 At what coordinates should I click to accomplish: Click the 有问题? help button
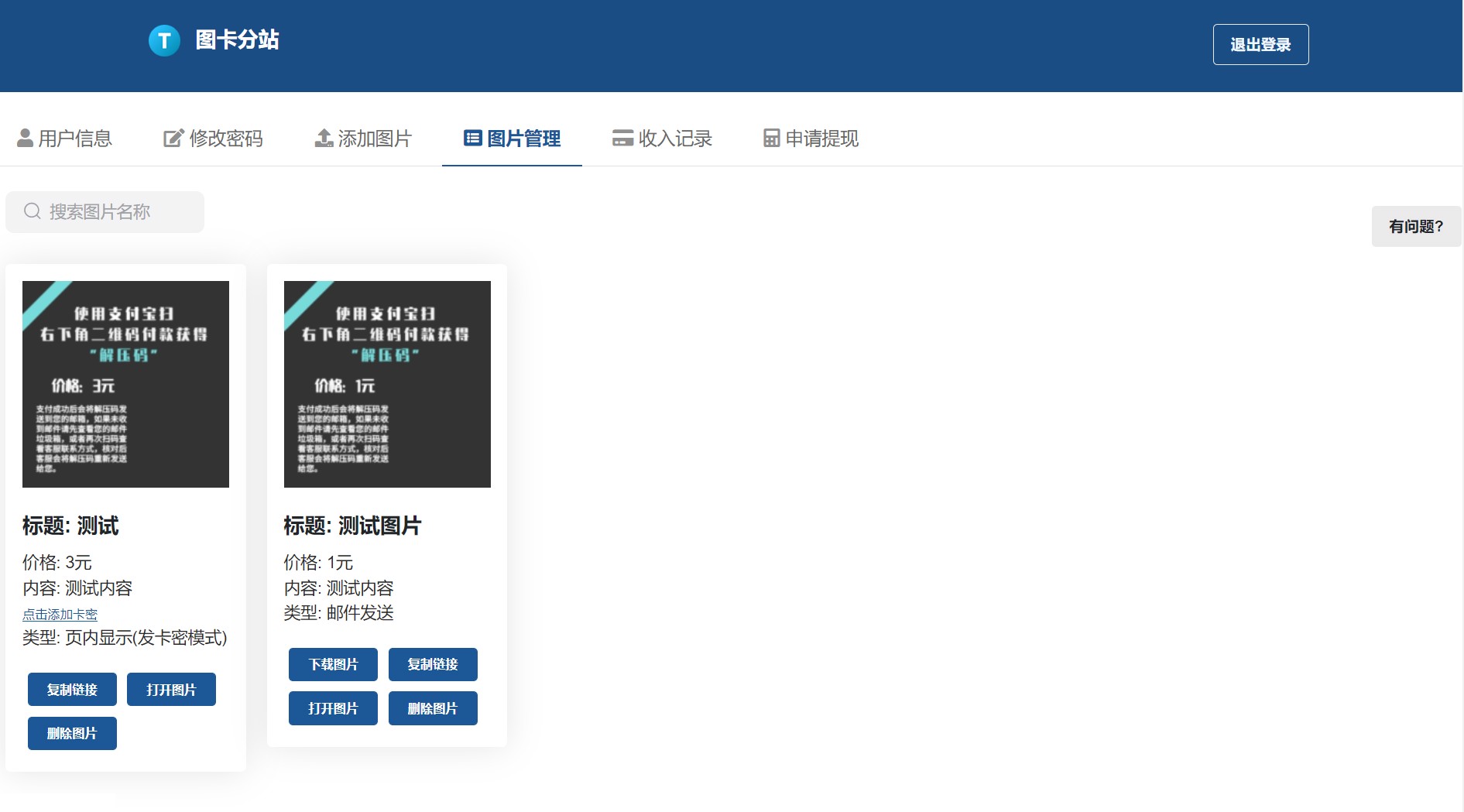(1415, 226)
